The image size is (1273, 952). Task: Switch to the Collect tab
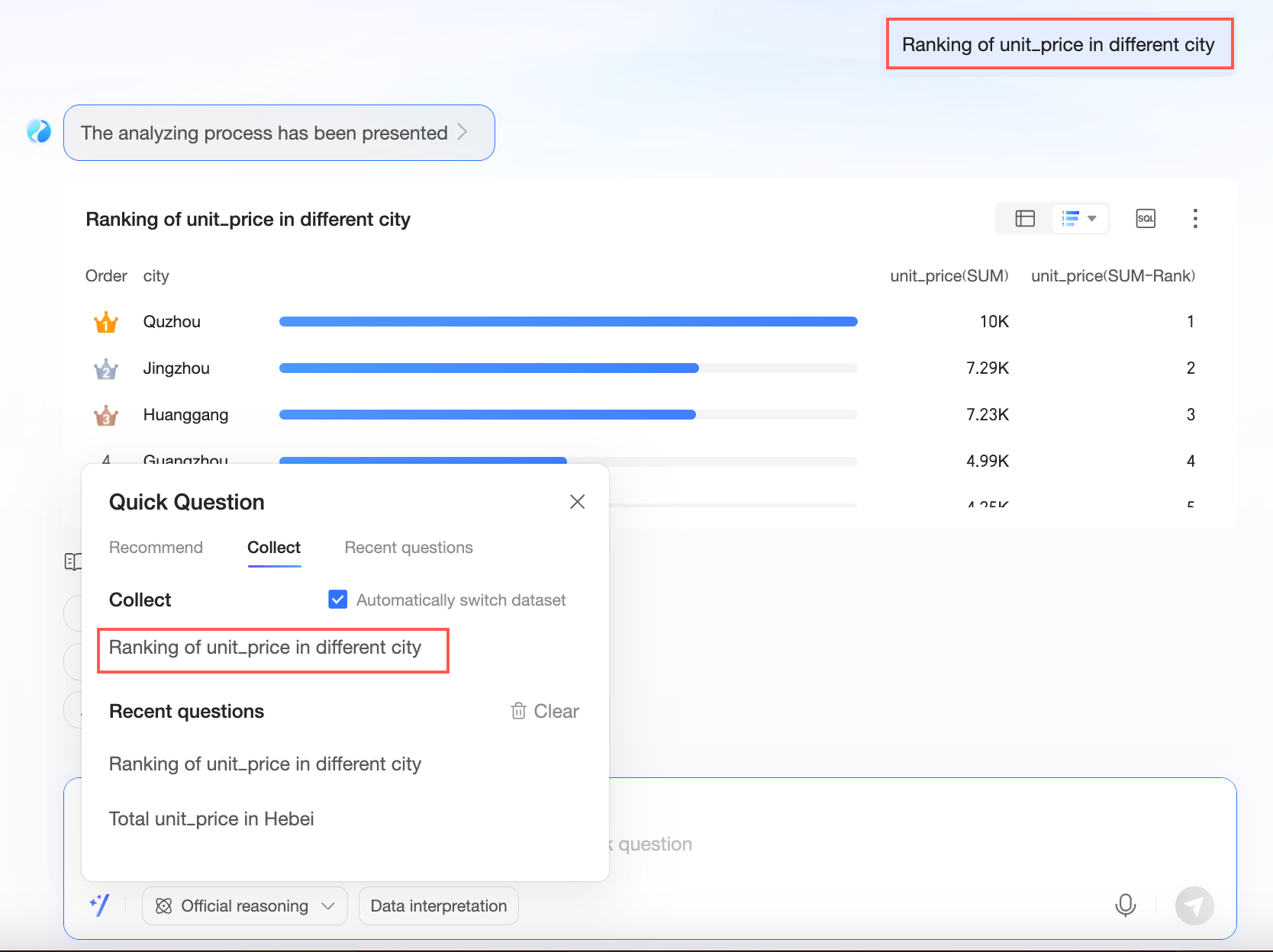274,548
